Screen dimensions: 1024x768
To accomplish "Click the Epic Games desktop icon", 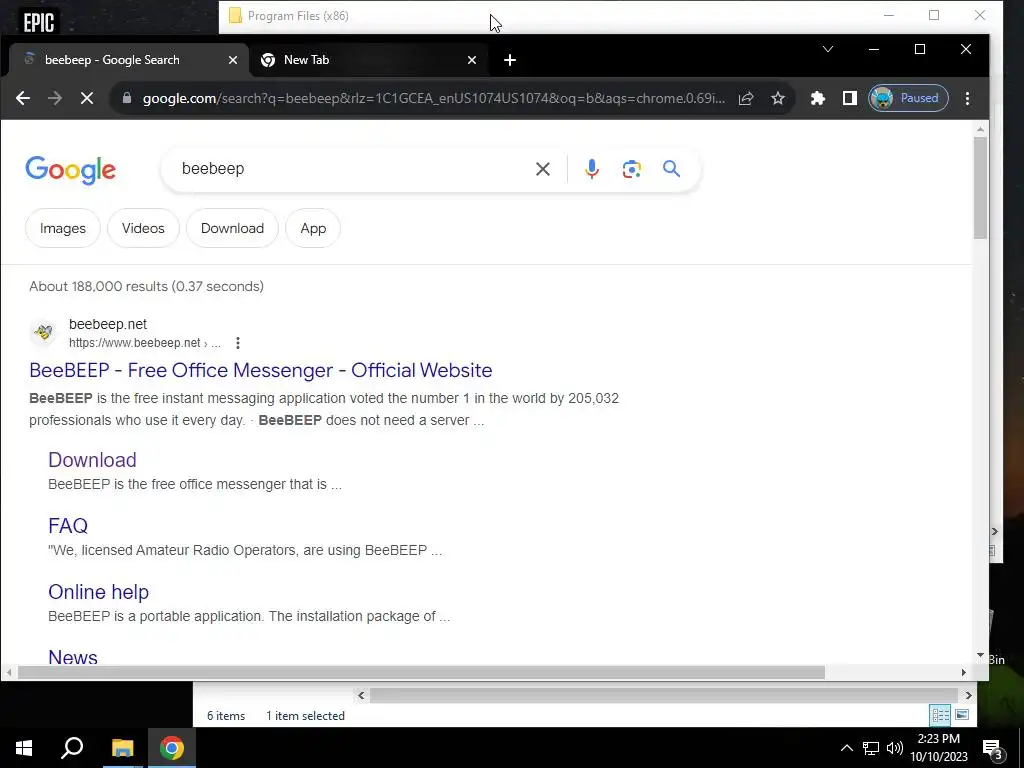I will (39, 22).
